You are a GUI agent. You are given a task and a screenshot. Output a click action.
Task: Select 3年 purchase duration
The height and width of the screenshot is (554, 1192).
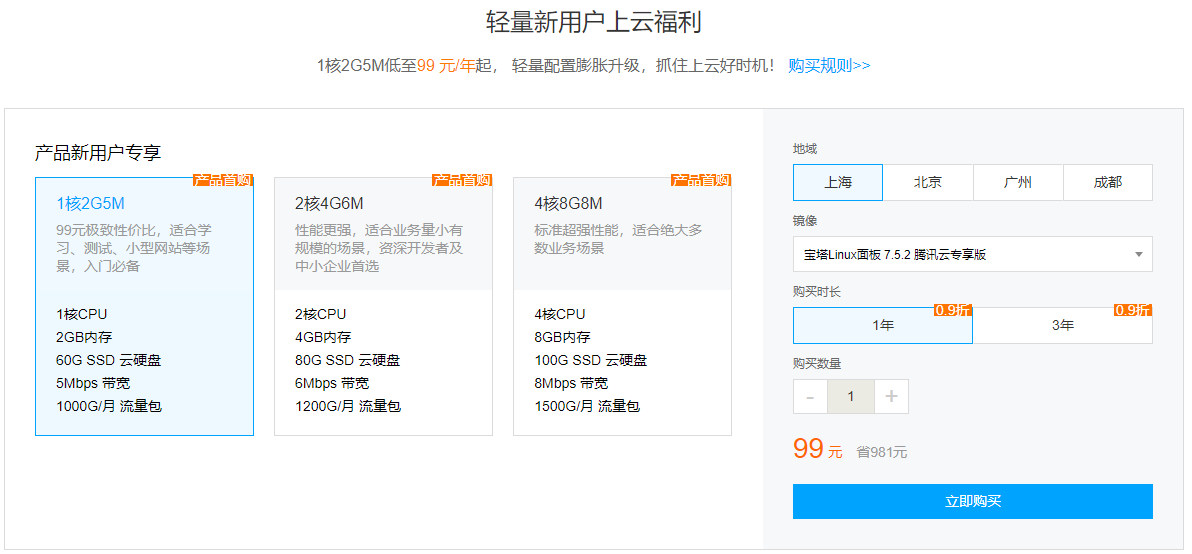[1063, 325]
